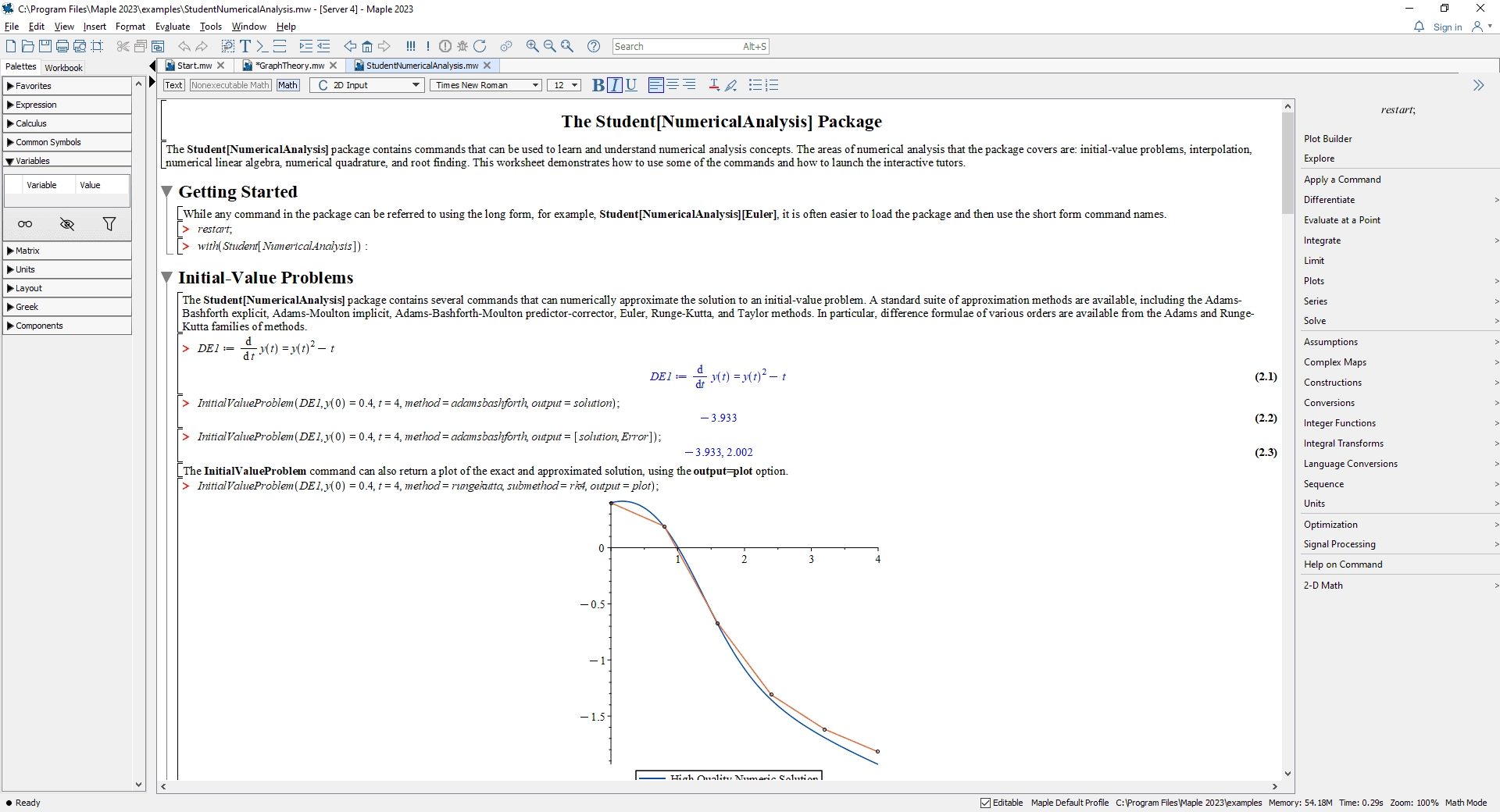The height and width of the screenshot is (812, 1500).
Task: Click Help on Command option
Action: (1343, 564)
